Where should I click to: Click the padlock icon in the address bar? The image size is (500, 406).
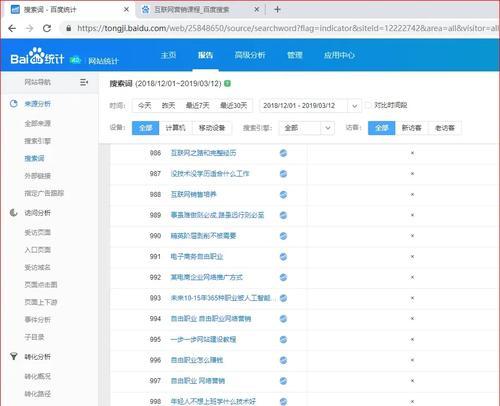point(69,28)
